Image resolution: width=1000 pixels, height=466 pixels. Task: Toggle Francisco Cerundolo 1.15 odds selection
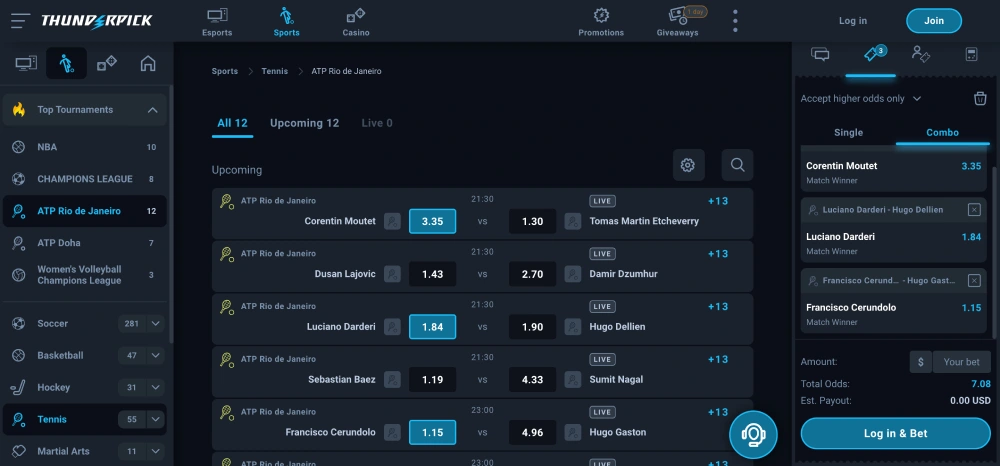tap(432, 432)
